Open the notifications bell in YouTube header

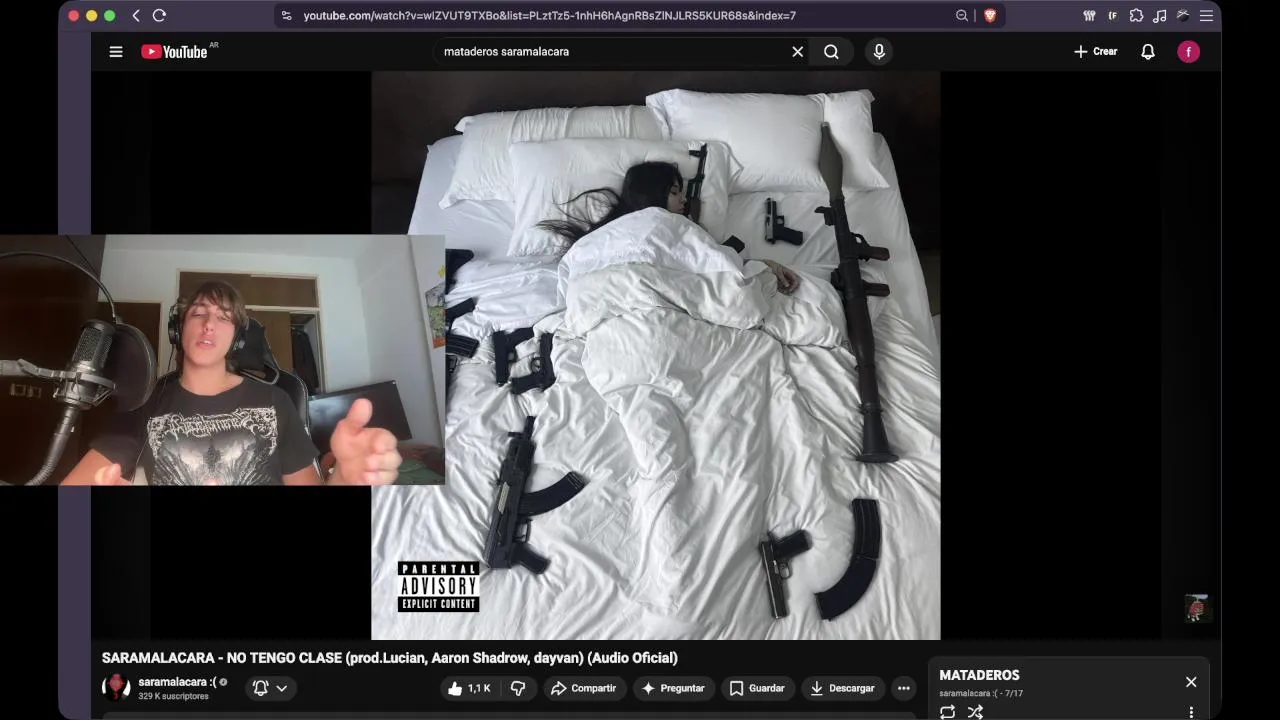click(1148, 52)
